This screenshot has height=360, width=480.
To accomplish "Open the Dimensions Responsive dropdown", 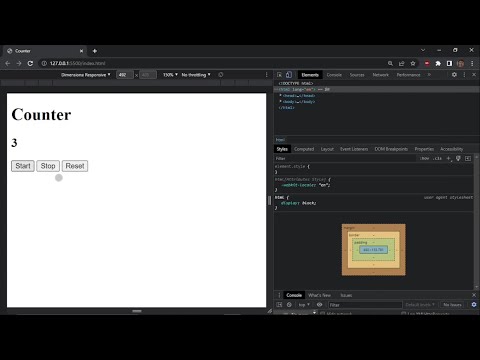I will 85,75.
